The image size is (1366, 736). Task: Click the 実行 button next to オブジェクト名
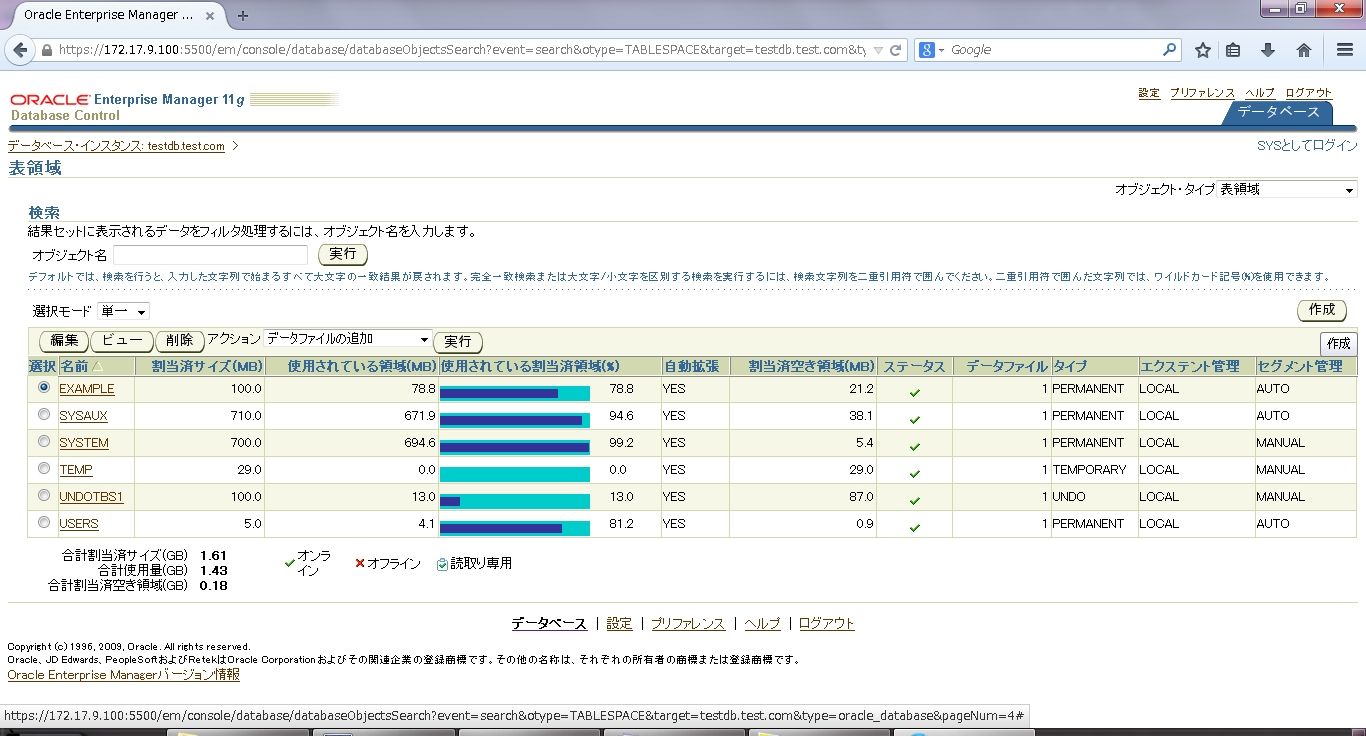[x=342, y=255]
